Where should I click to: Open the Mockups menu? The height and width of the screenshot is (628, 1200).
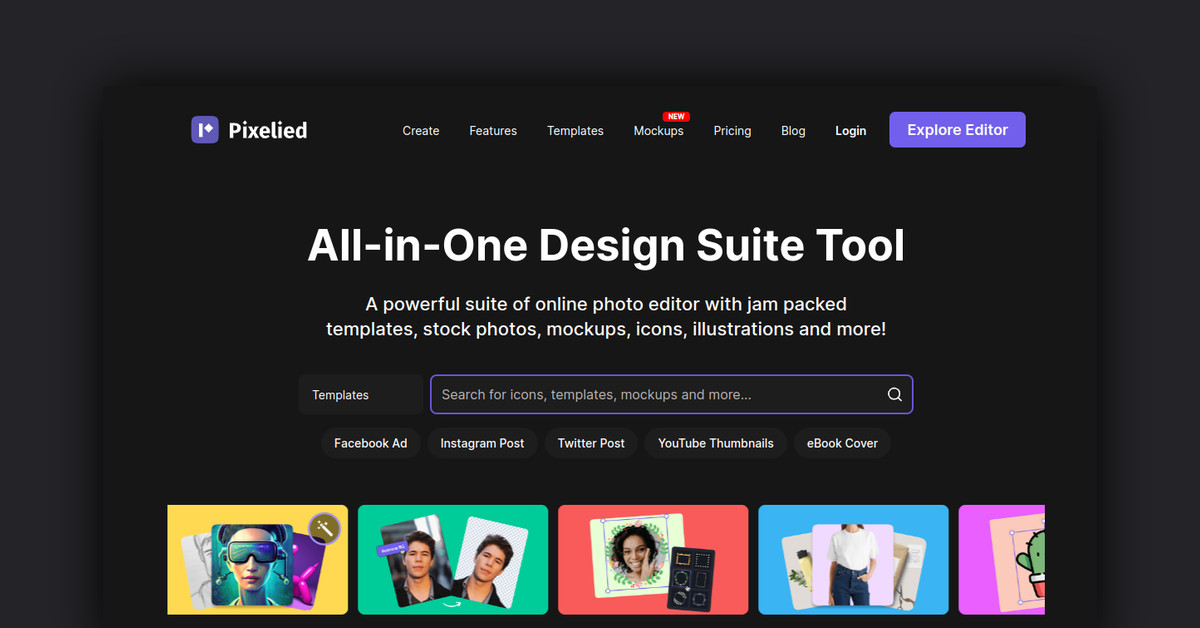point(659,130)
